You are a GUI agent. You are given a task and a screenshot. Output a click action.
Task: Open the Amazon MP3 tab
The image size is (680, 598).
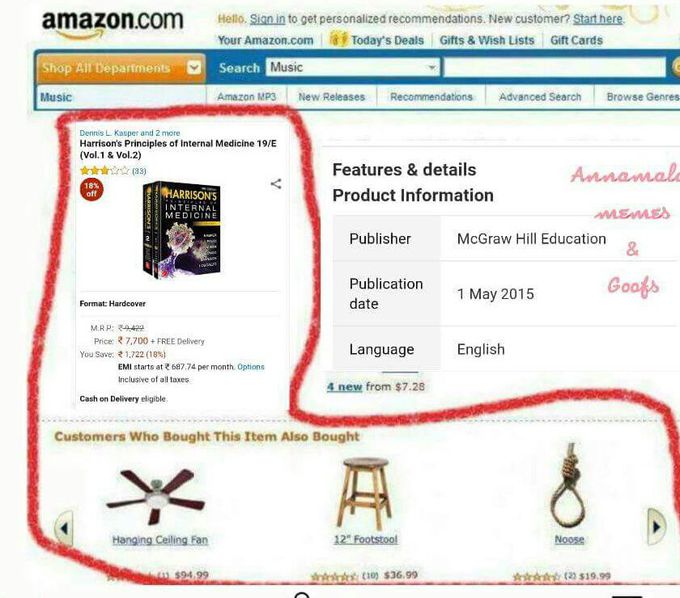(x=246, y=97)
